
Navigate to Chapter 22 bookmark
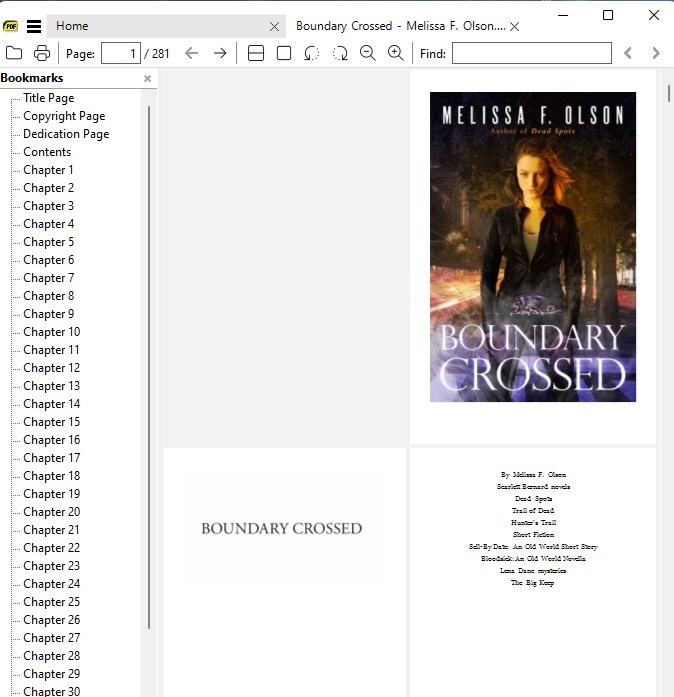coord(52,548)
